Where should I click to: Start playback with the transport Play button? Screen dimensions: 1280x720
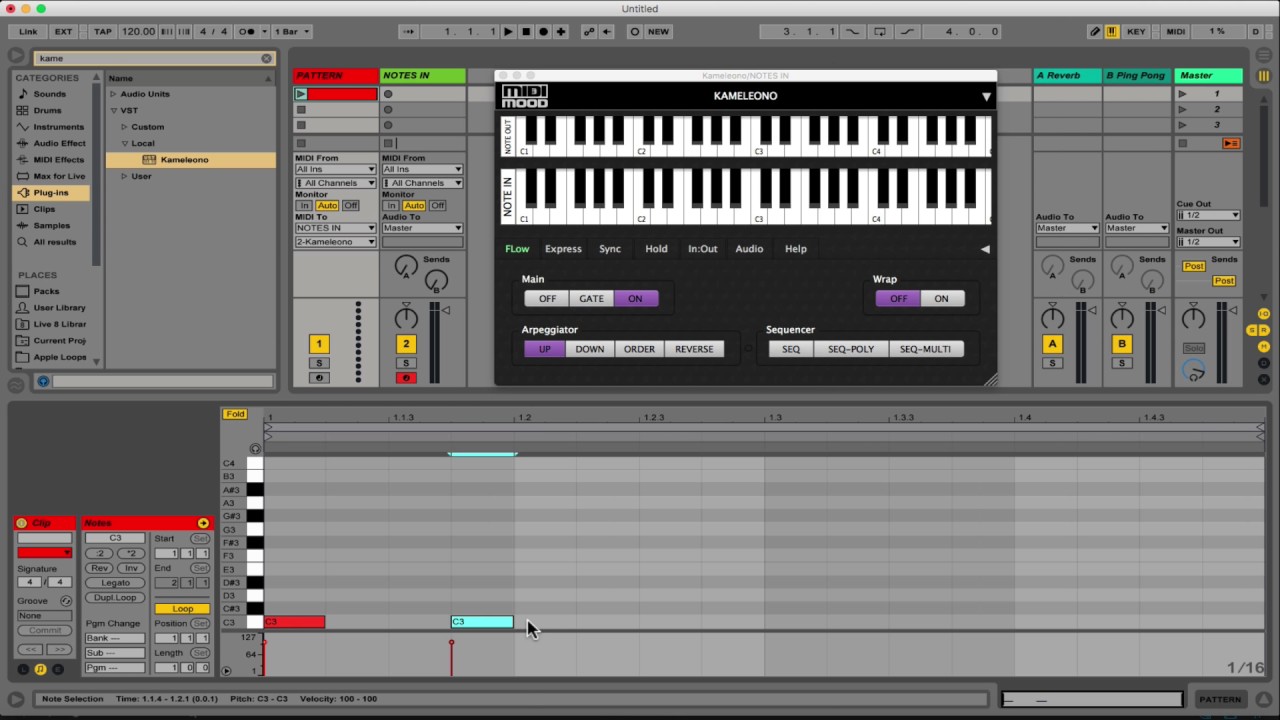pyautogui.click(x=508, y=32)
